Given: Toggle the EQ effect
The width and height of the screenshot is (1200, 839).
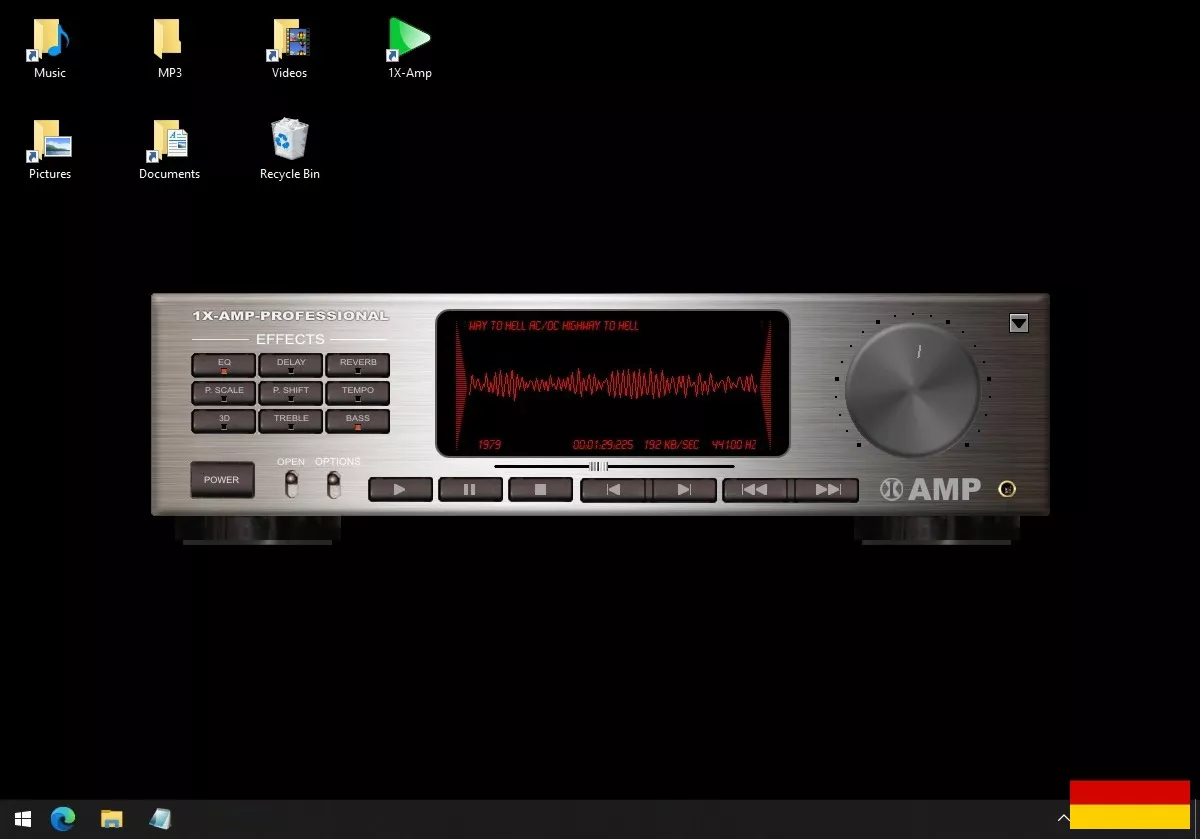Looking at the screenshot, I should tap(224, 365).
